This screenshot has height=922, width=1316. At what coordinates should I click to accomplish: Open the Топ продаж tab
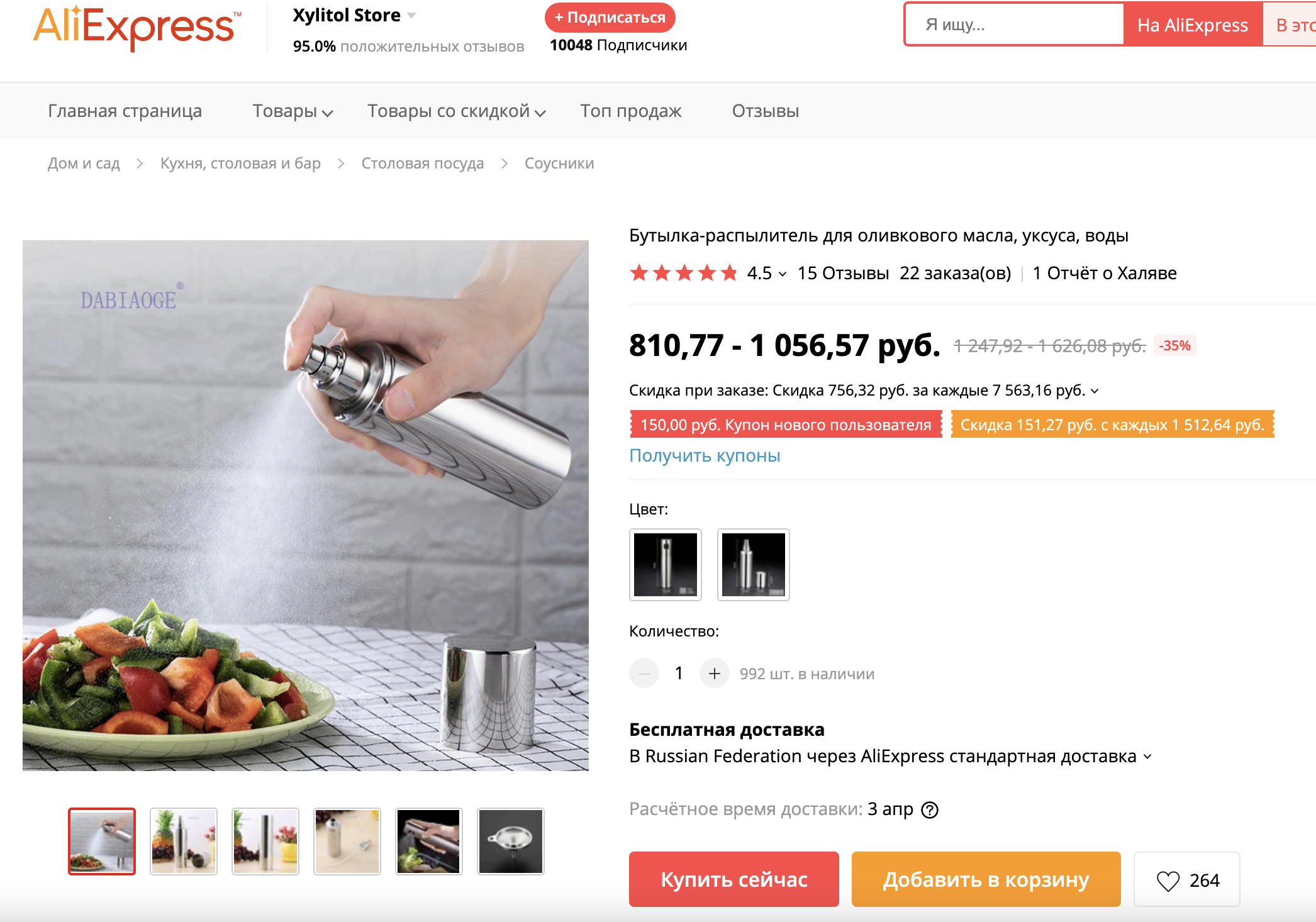[x=630, y=111]
